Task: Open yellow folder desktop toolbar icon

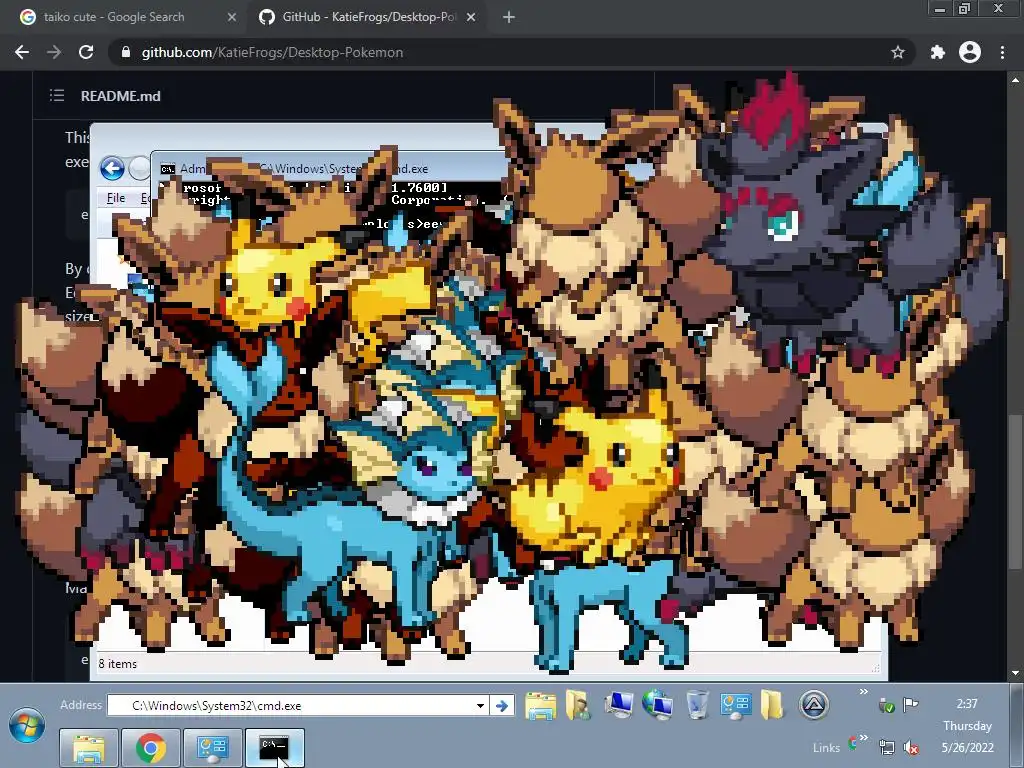Action: 772,705
